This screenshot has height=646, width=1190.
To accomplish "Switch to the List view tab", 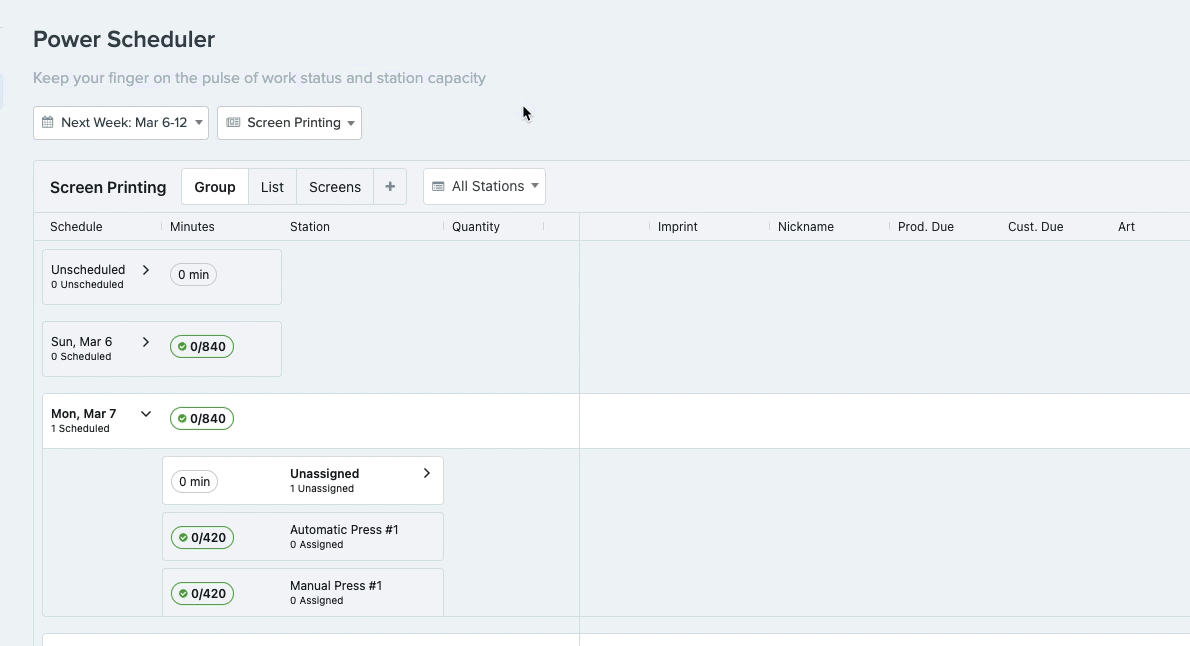I will (x=272, y=187).
